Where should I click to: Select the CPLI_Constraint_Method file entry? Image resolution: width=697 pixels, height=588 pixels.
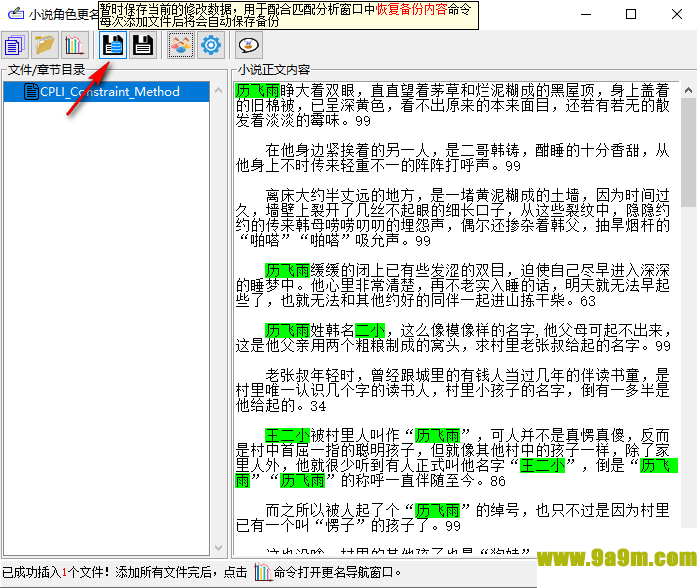point(107,92)
